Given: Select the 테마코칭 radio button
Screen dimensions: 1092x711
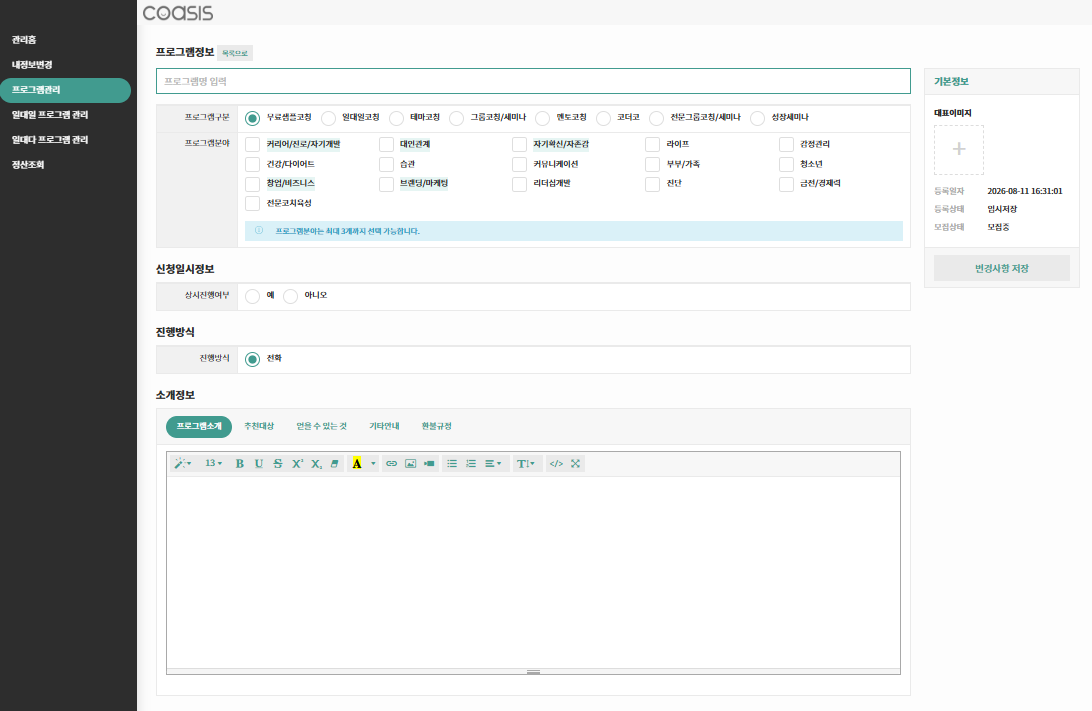Looking at the screenshot, I should (396, 118).
